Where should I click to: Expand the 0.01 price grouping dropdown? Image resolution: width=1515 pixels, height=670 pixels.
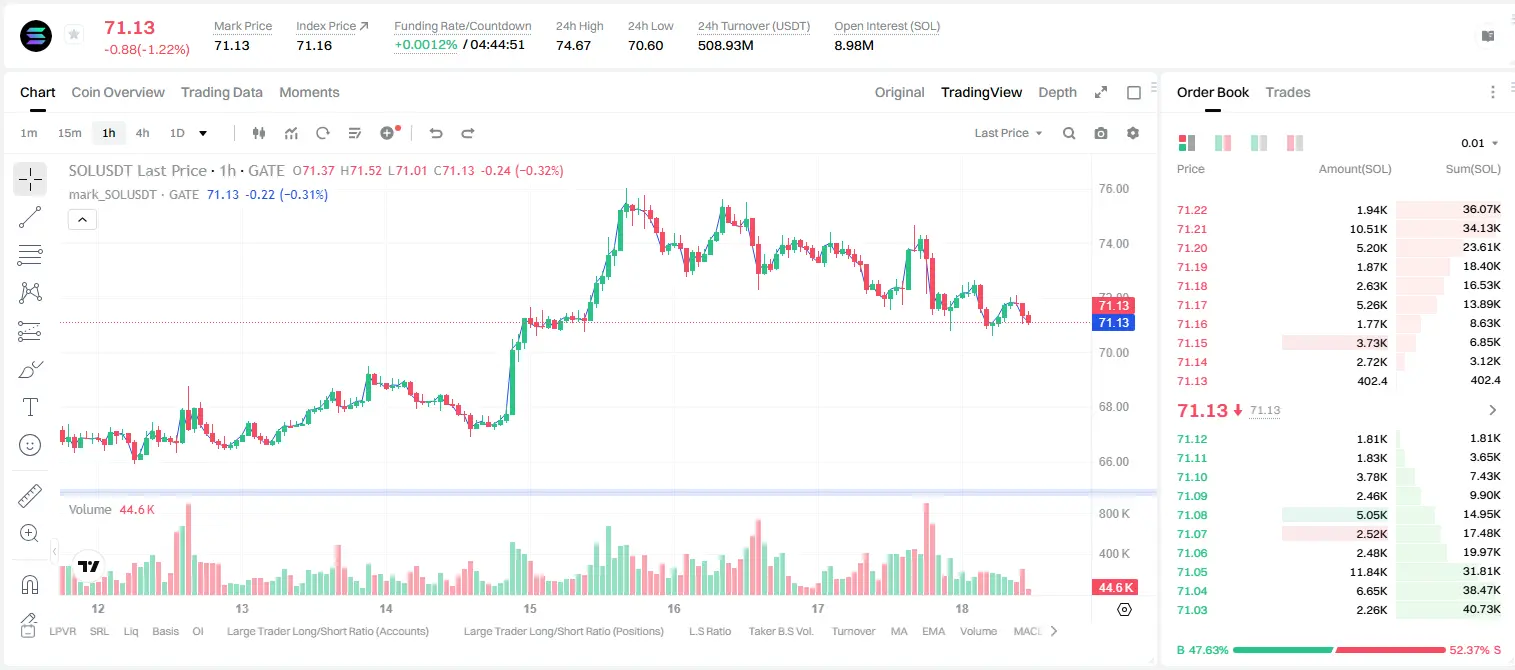click(x=1480, y=143)
